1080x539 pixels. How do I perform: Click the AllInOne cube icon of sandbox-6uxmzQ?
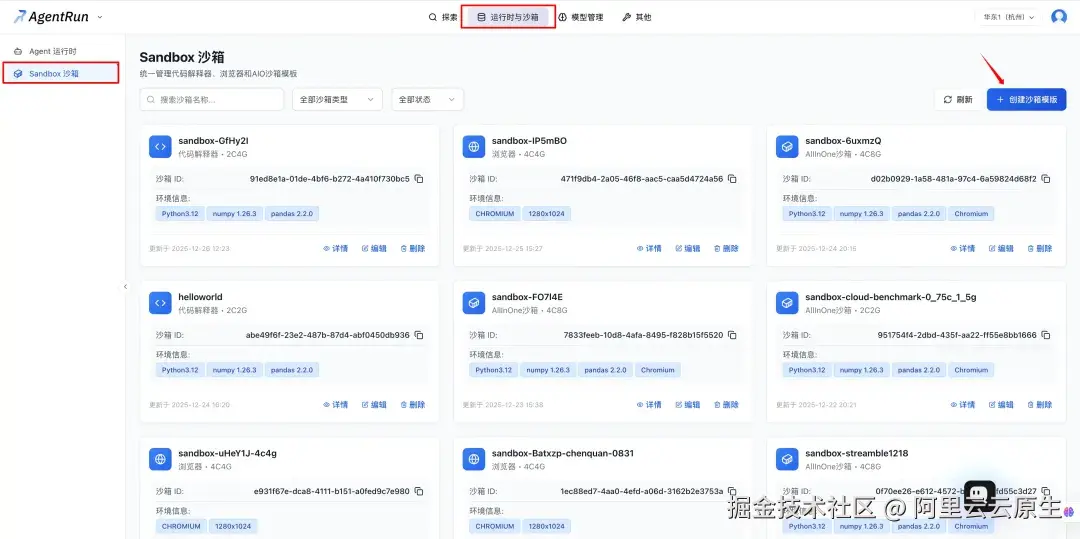pyautogui.click(x=787, y=147)
